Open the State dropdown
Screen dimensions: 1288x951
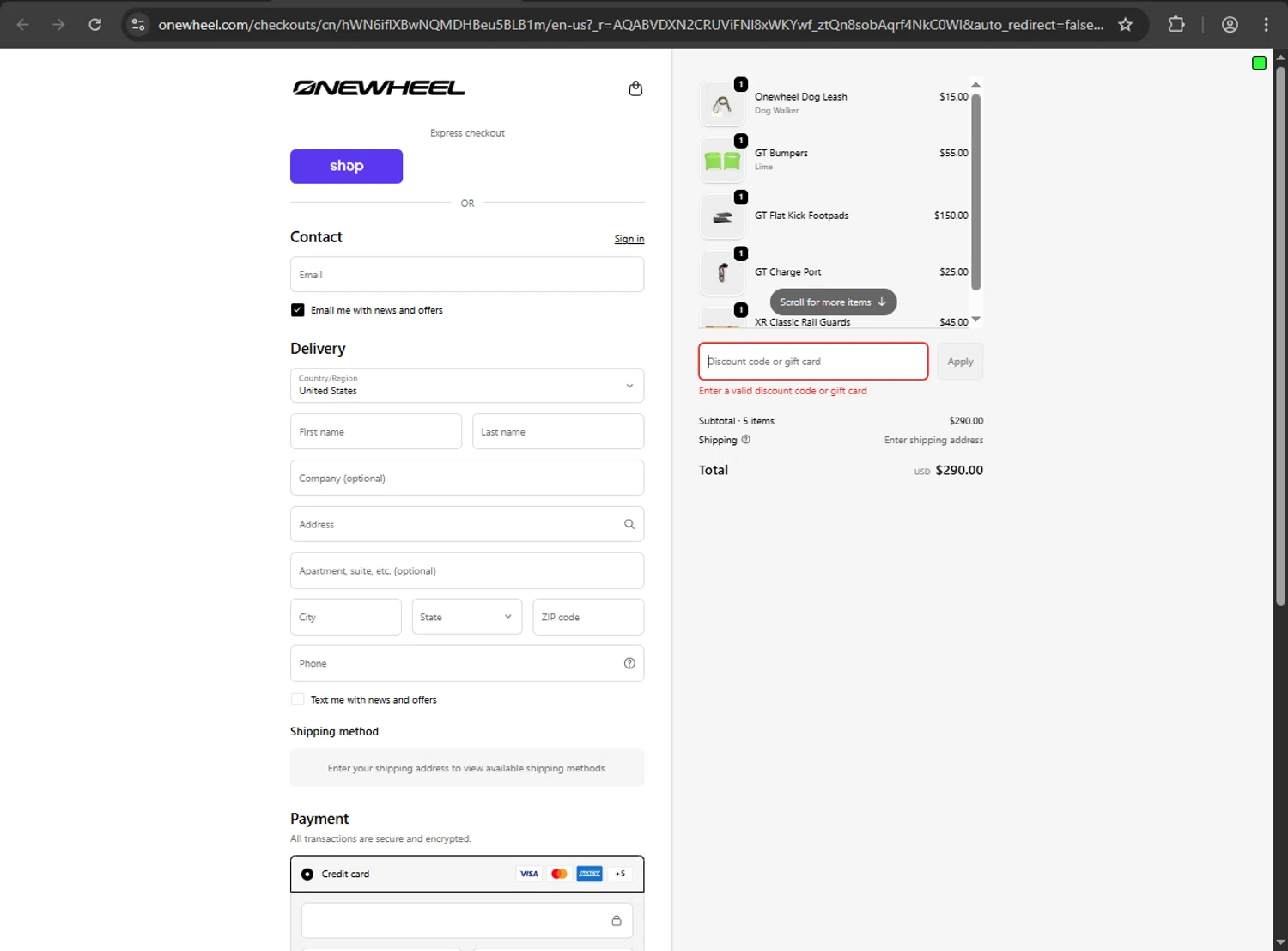467,617
